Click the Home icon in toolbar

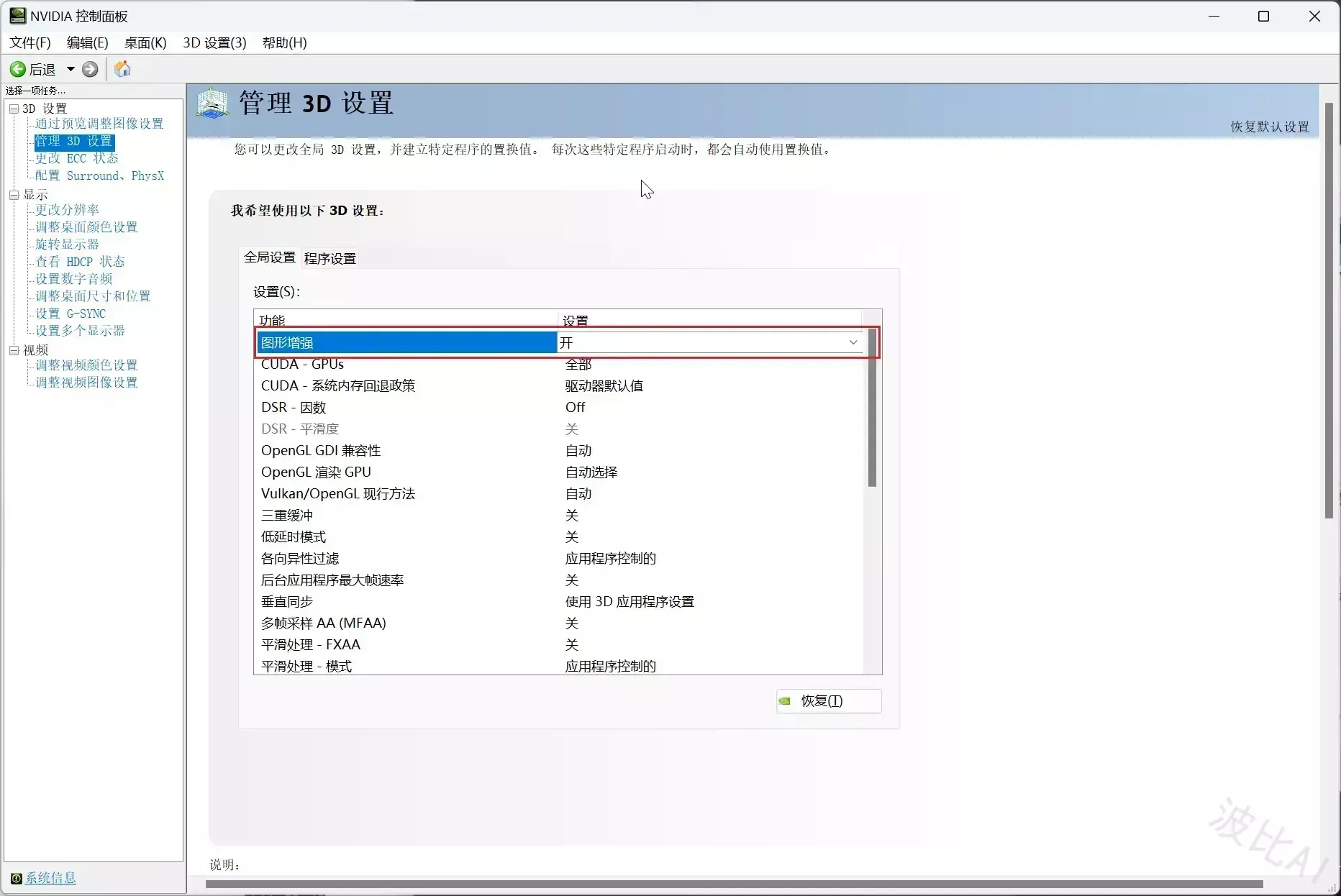pos(122,69)
